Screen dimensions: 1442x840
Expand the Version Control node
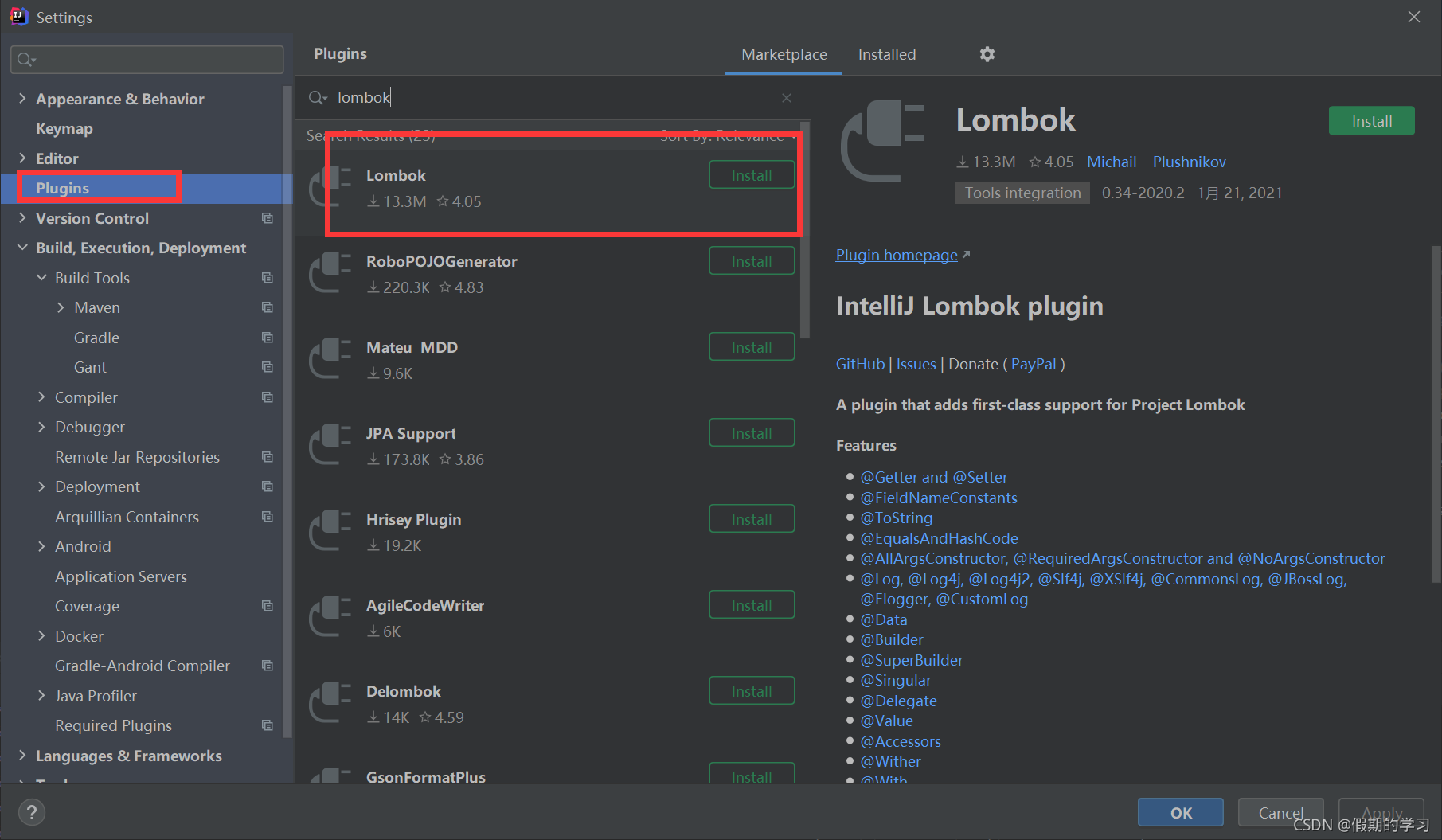22,217
